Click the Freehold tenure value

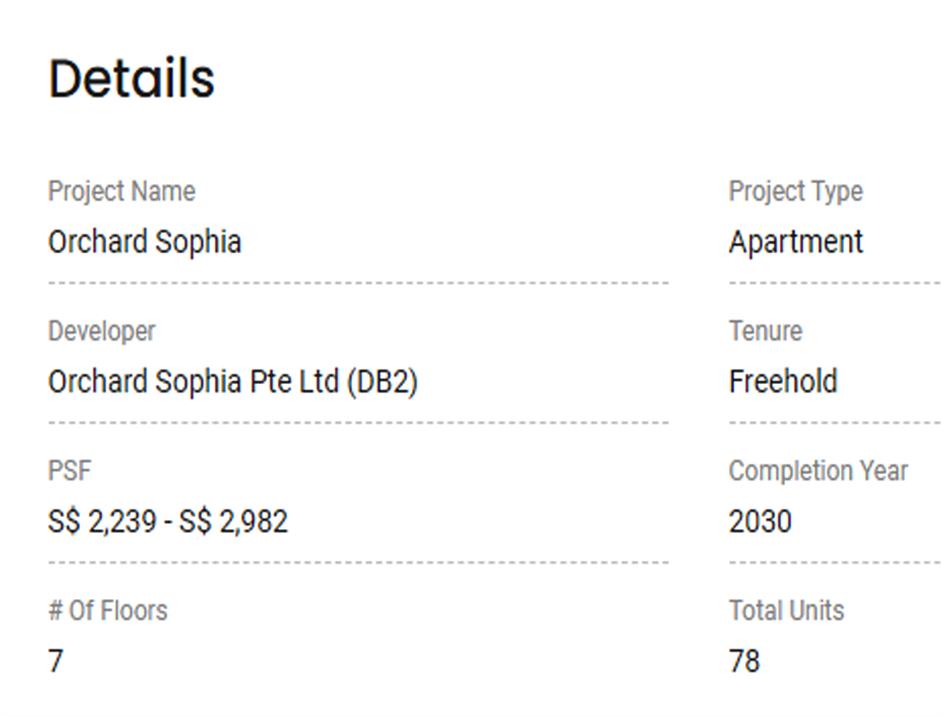pos(783,382)
